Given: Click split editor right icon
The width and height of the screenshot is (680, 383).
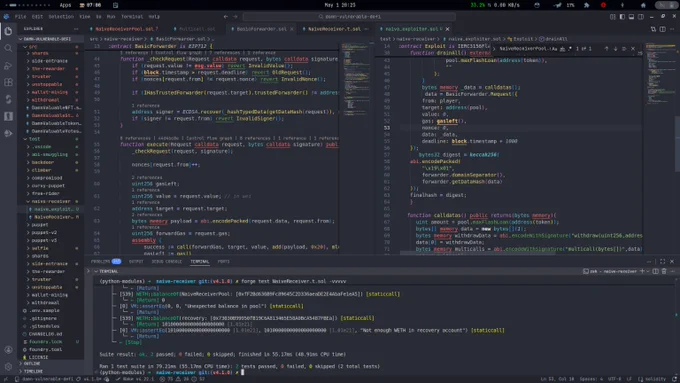Looking at the screenshot, I should 663,29.
